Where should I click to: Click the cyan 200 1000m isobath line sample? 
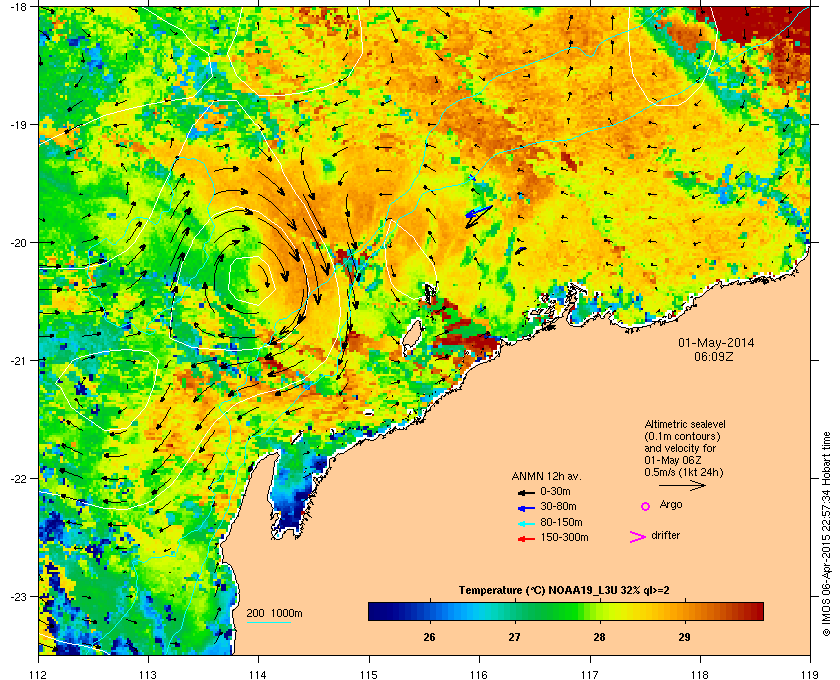(x=269, y=623)
